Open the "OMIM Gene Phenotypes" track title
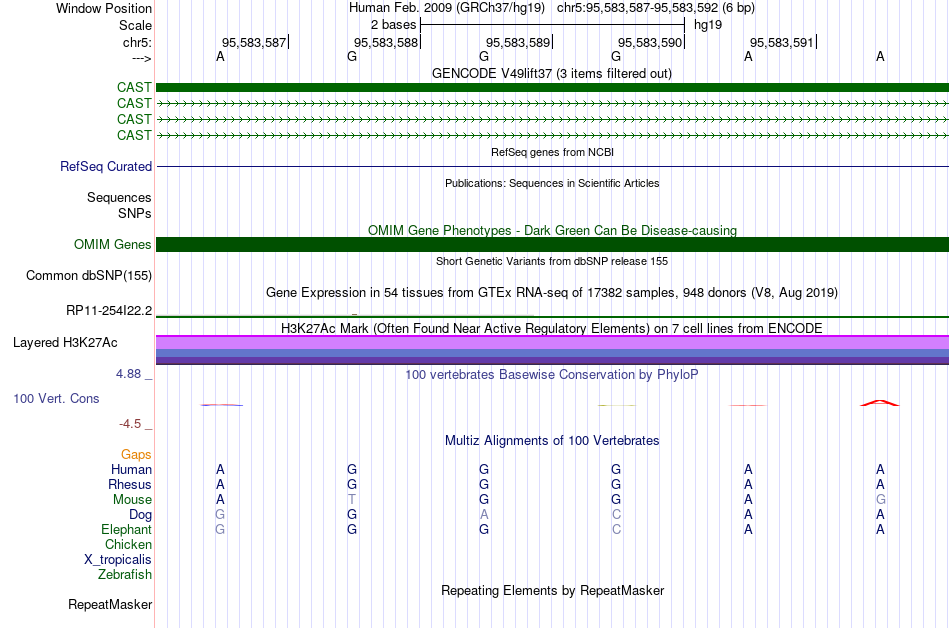Screen dimensions: 950x628 pos(552,231)
